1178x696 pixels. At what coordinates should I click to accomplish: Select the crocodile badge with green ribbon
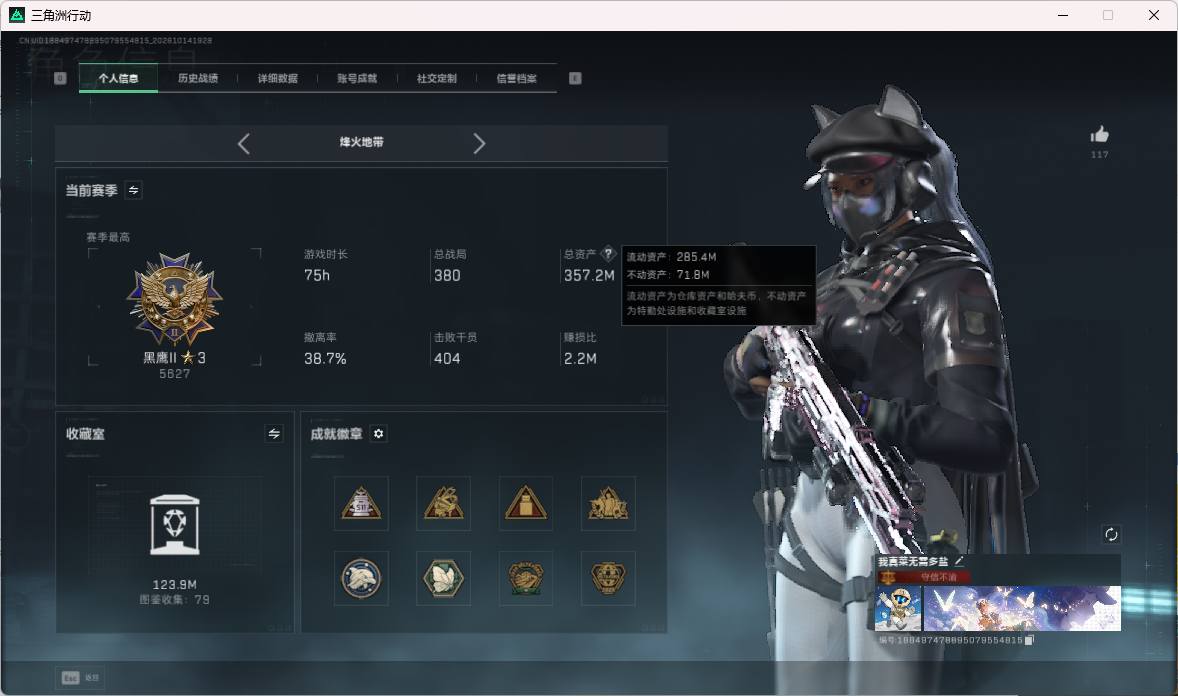pyautogui.click(x=526, y=578)
